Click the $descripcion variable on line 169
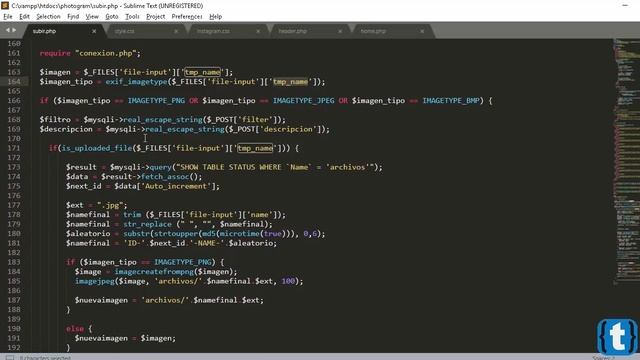 click(x=66, y=129)
